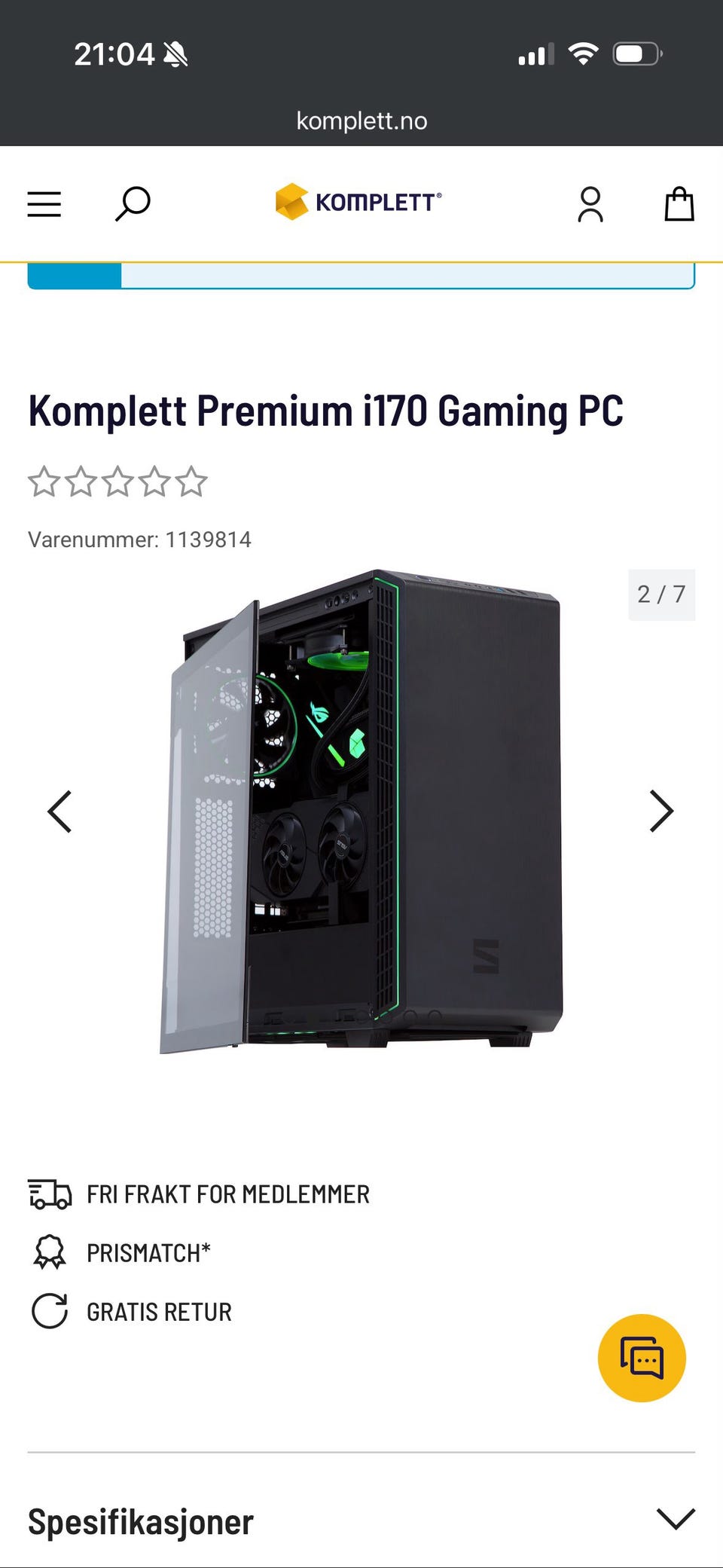Tap the komplett.no address bar
The image size is (723, 1568).
(361, 121)
